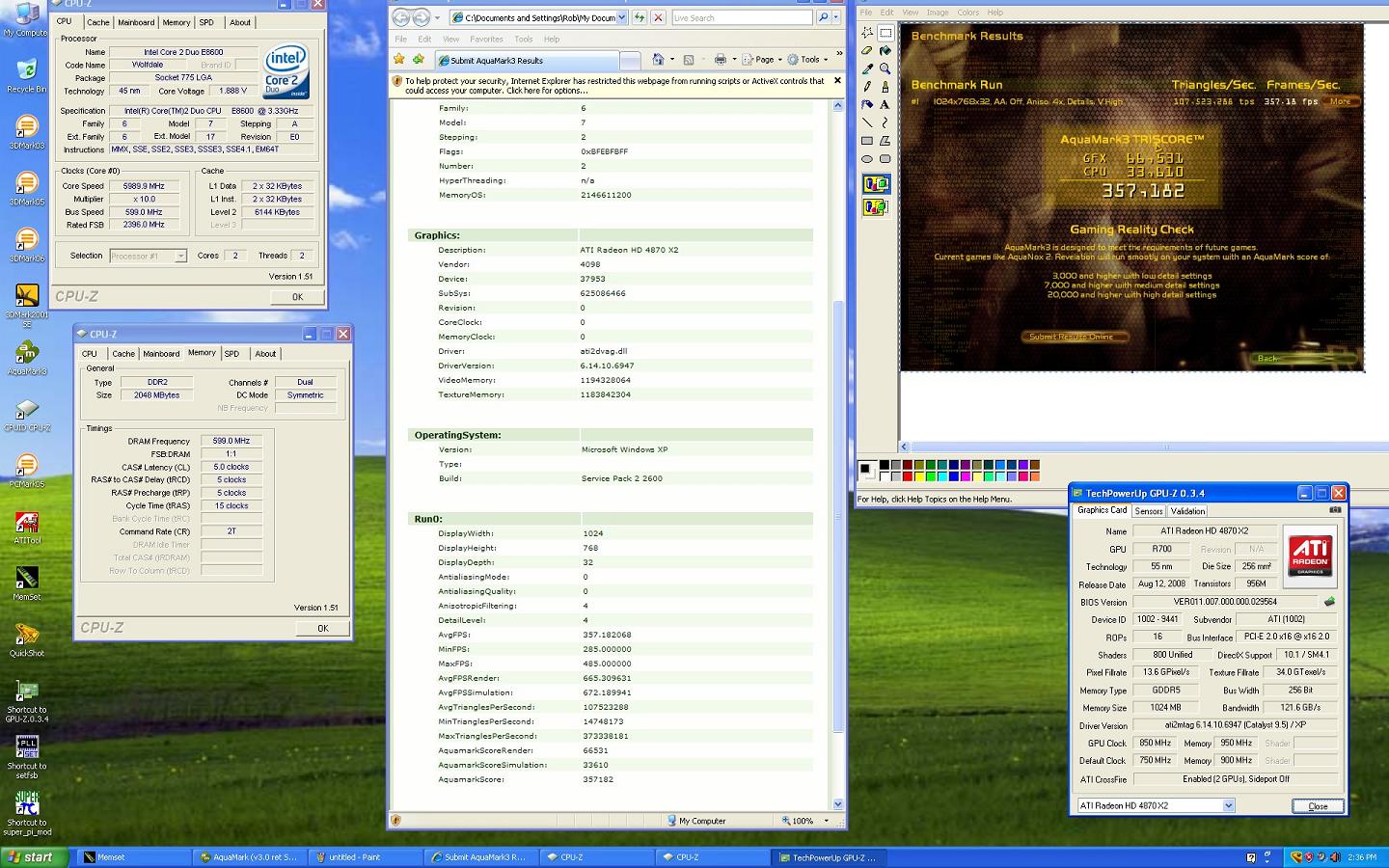
Task: Select opaque selection mode option in Paint
Action: (876, 184)
